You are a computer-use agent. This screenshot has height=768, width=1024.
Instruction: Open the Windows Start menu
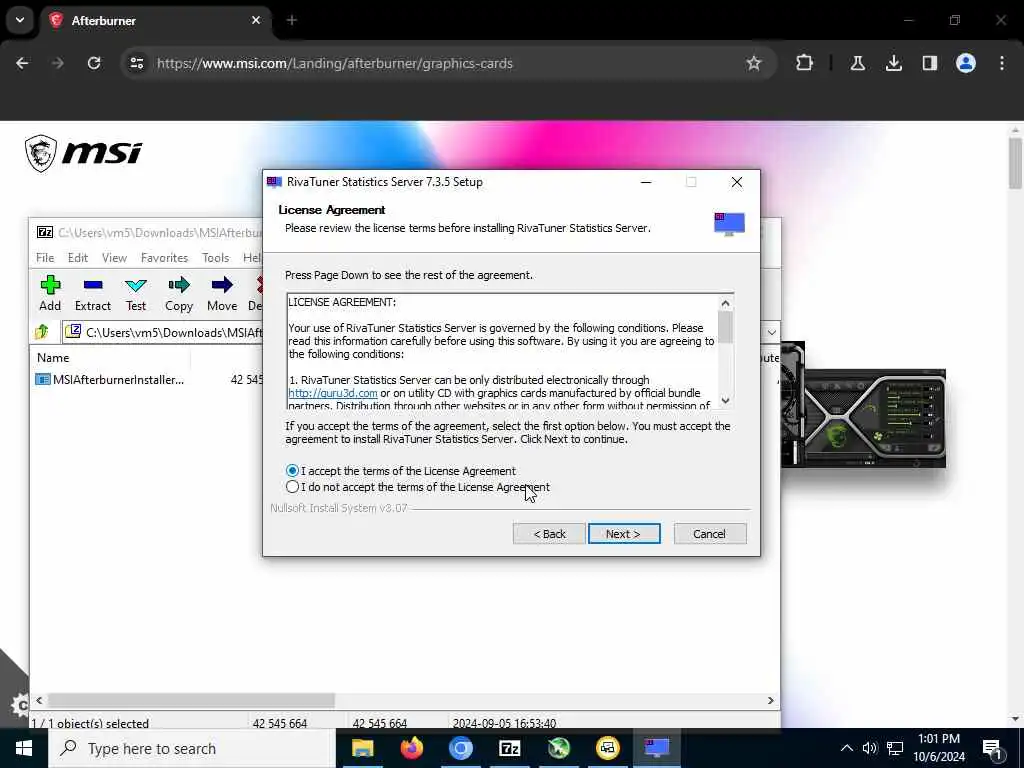(24, 748)
